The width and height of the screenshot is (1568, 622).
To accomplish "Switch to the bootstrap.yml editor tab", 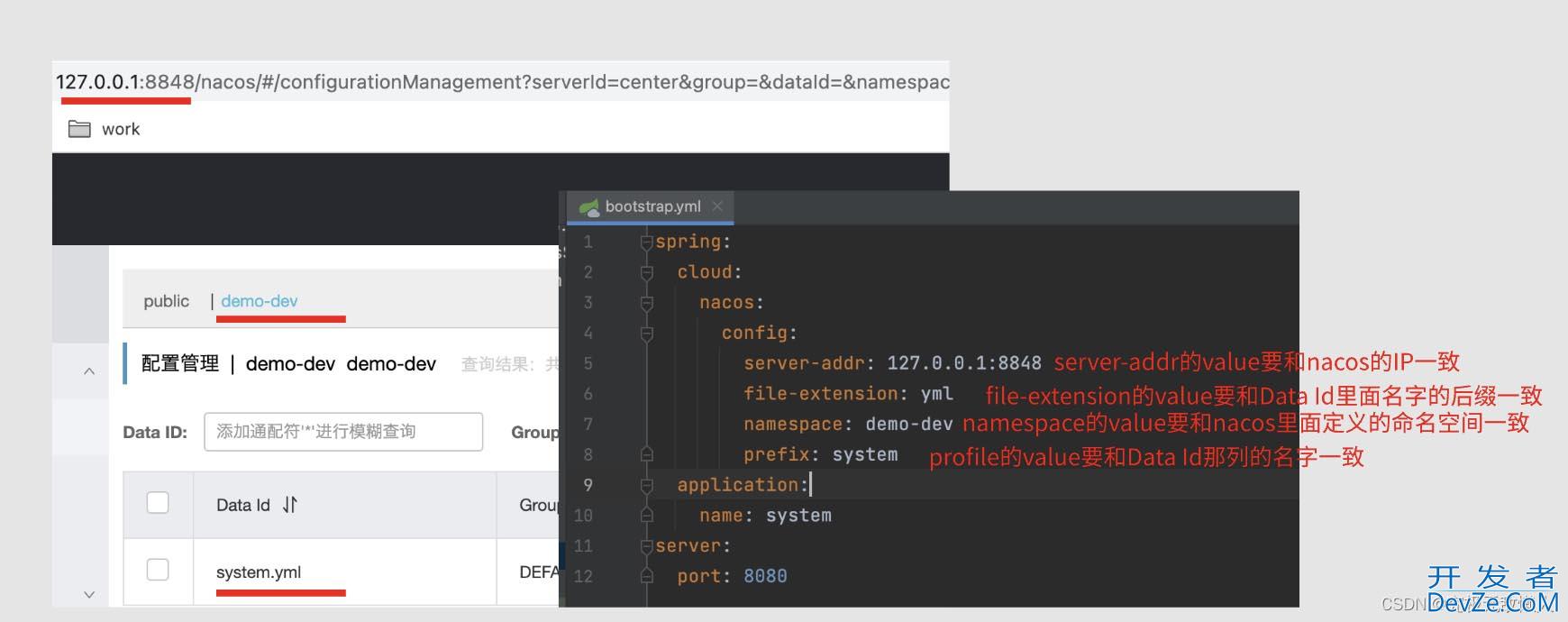I will tap(652, 206).
